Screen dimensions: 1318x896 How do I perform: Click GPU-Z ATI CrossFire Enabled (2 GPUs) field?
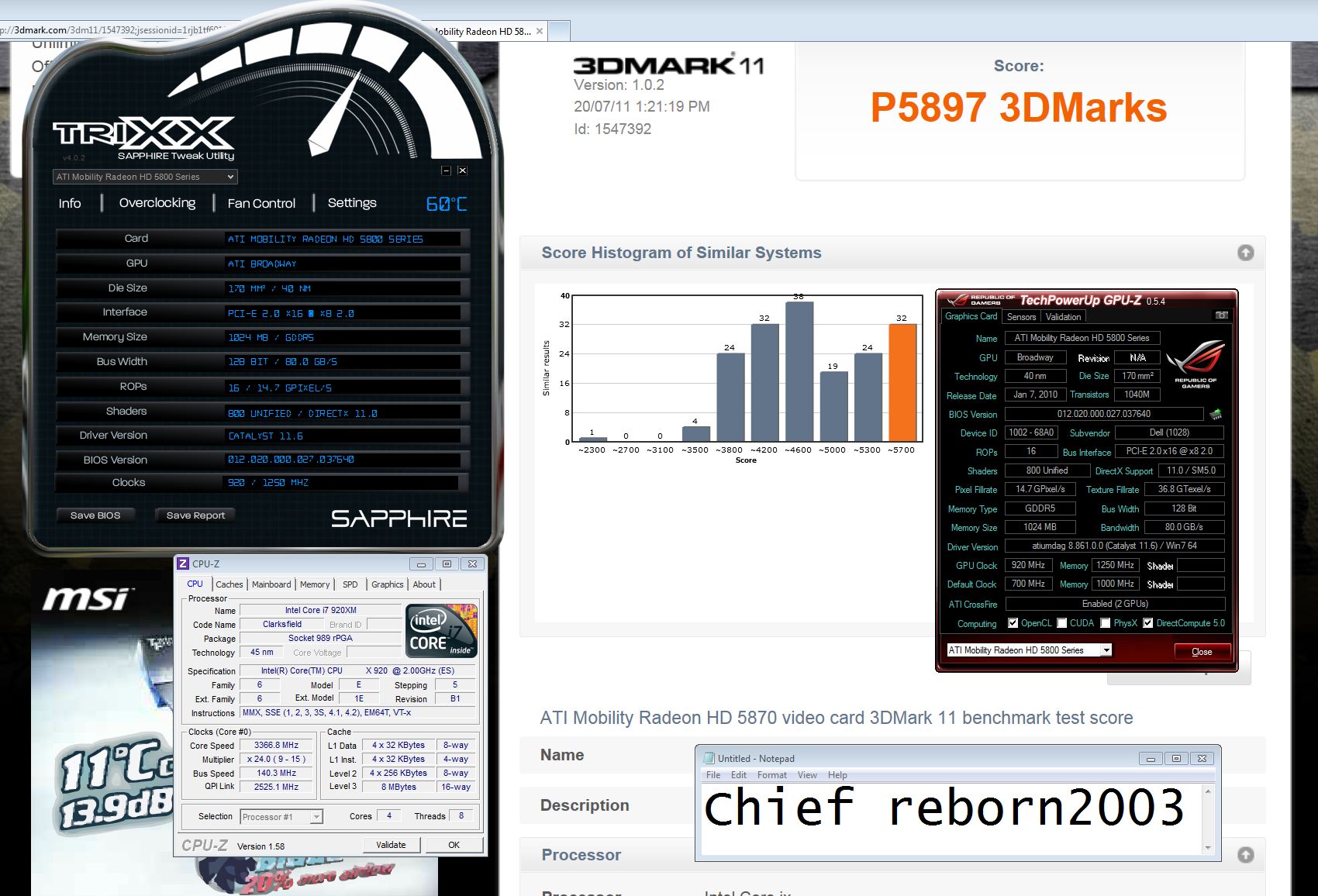(x=1115, y=604)
